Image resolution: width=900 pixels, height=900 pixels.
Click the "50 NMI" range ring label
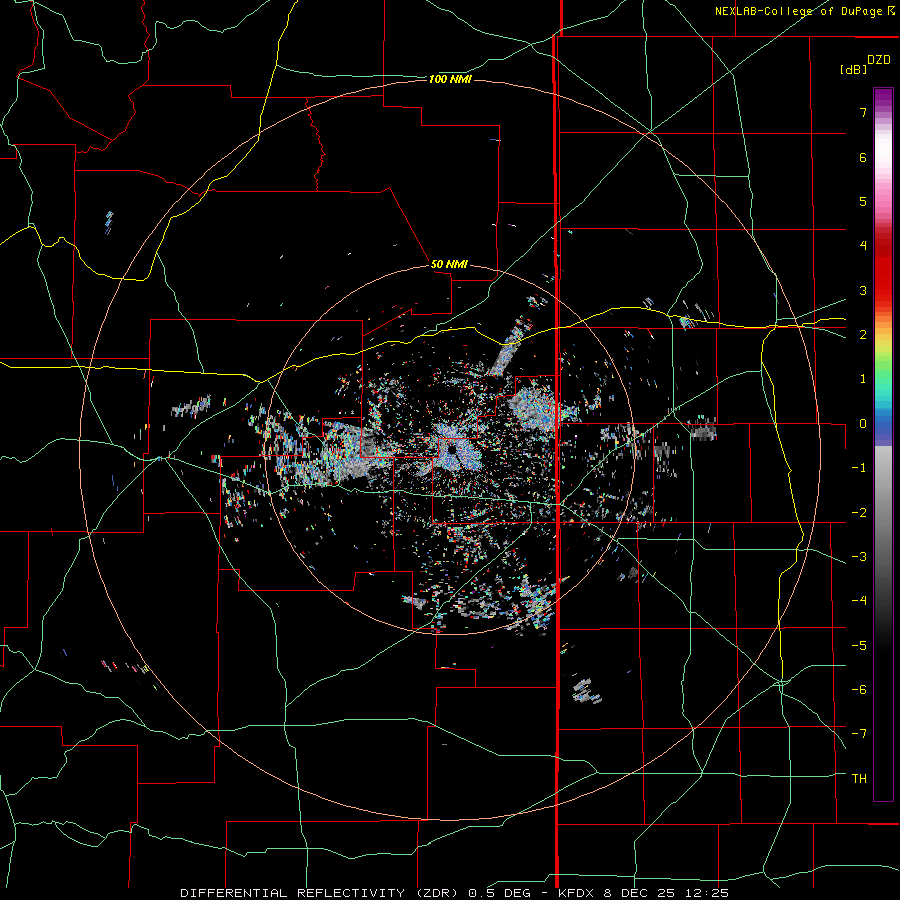pyautogui.click(x=449, y=264)
